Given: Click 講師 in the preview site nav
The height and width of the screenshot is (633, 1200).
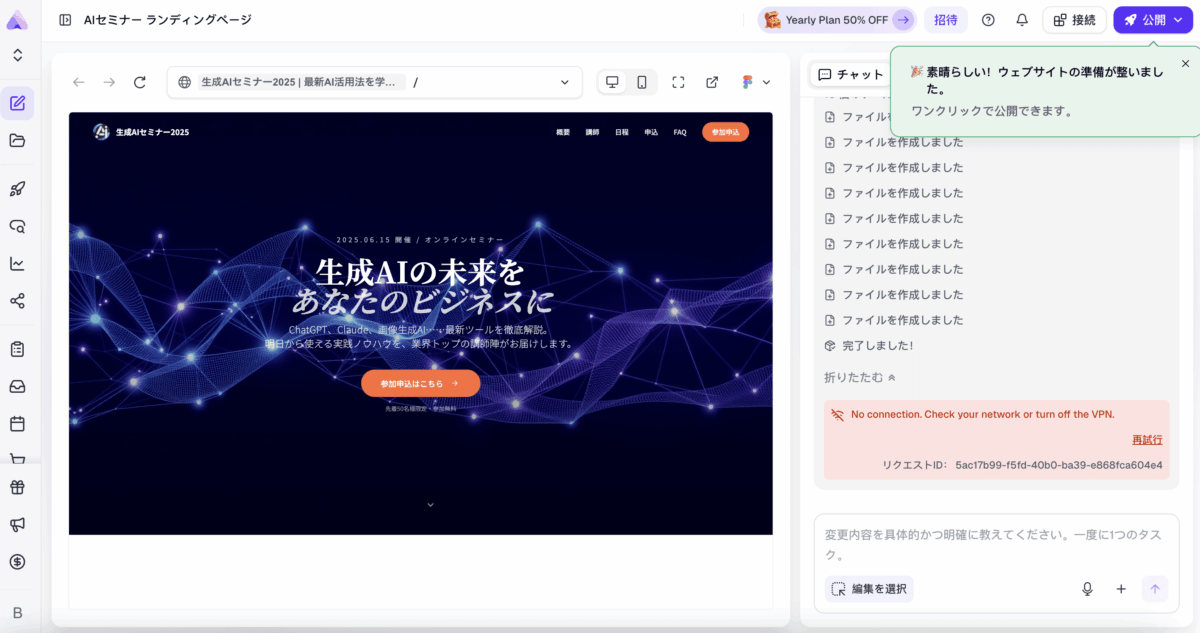Looking at the screenshot, I should 592,132.
